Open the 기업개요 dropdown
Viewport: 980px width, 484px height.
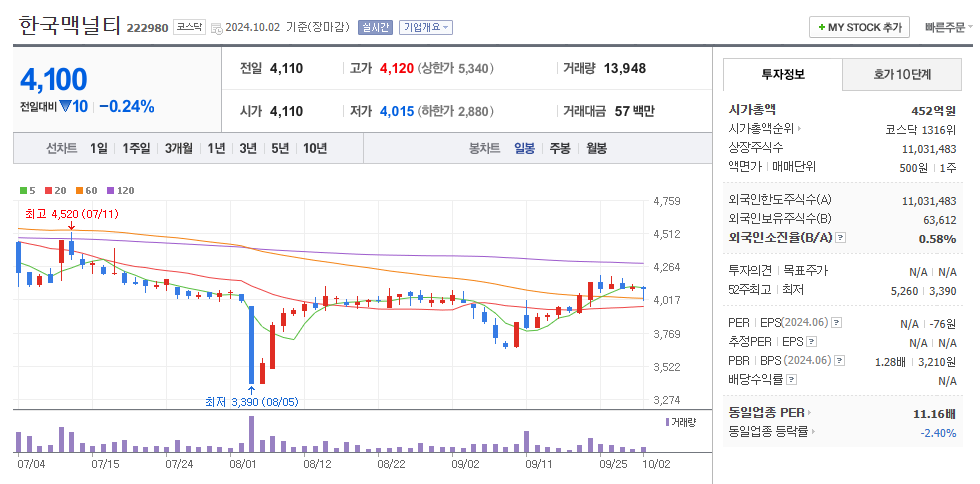(x=426, y=28)
